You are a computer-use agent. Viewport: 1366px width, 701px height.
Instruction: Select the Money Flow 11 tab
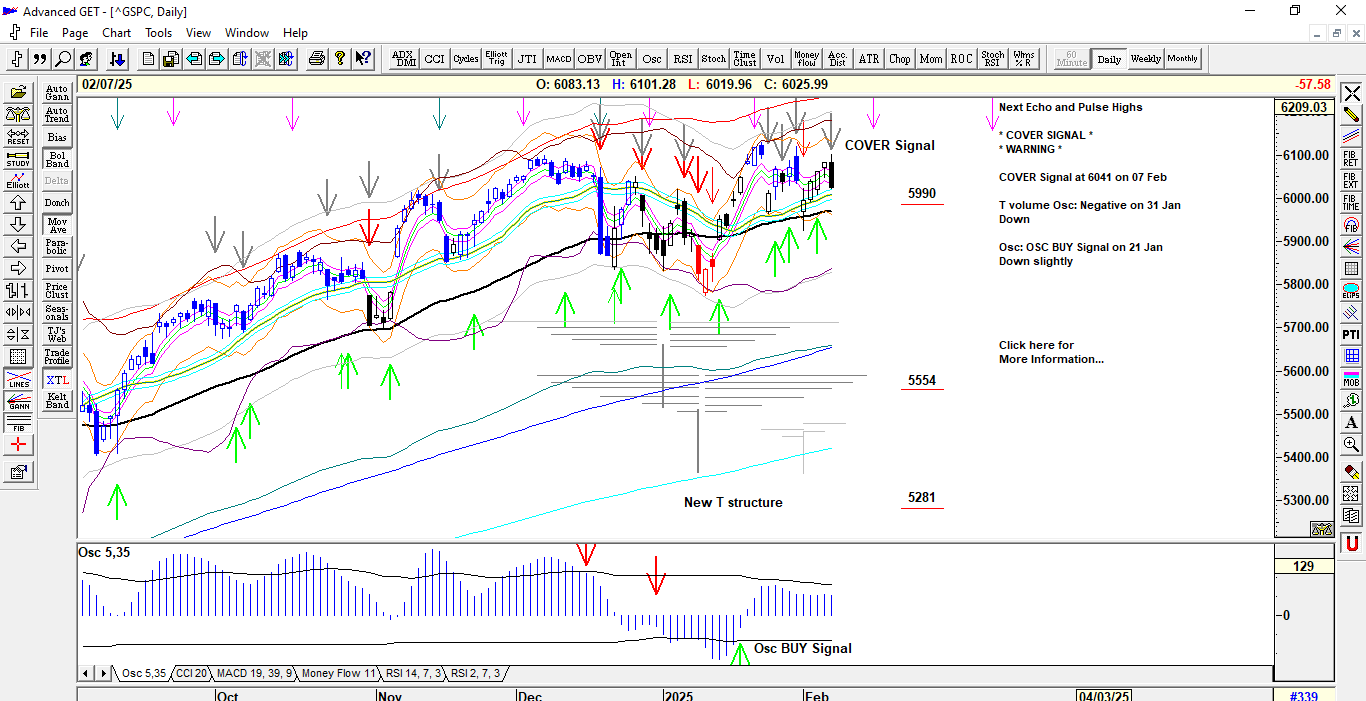(338, 673)
